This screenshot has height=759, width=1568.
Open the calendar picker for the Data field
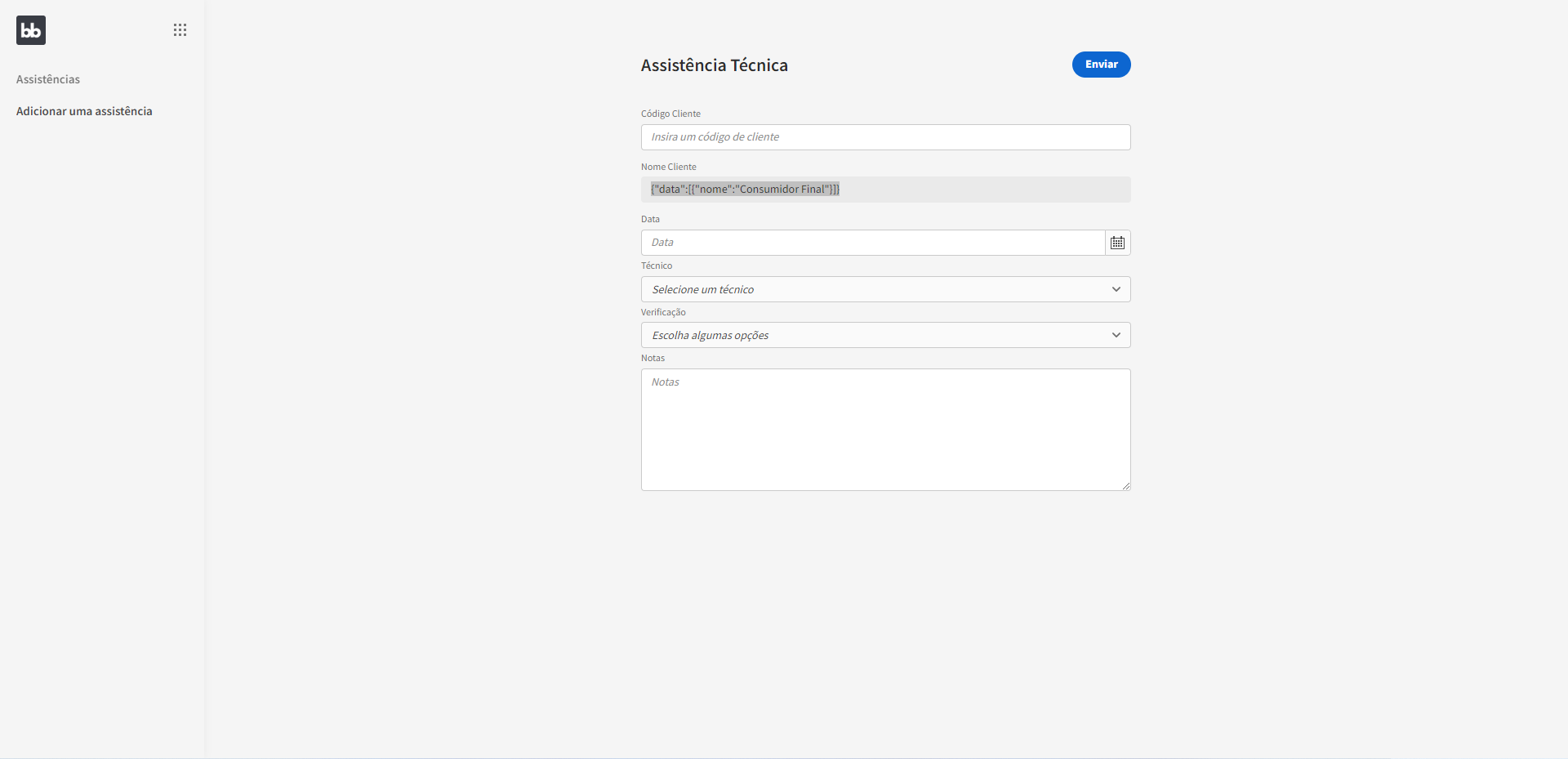[1117, 243]
